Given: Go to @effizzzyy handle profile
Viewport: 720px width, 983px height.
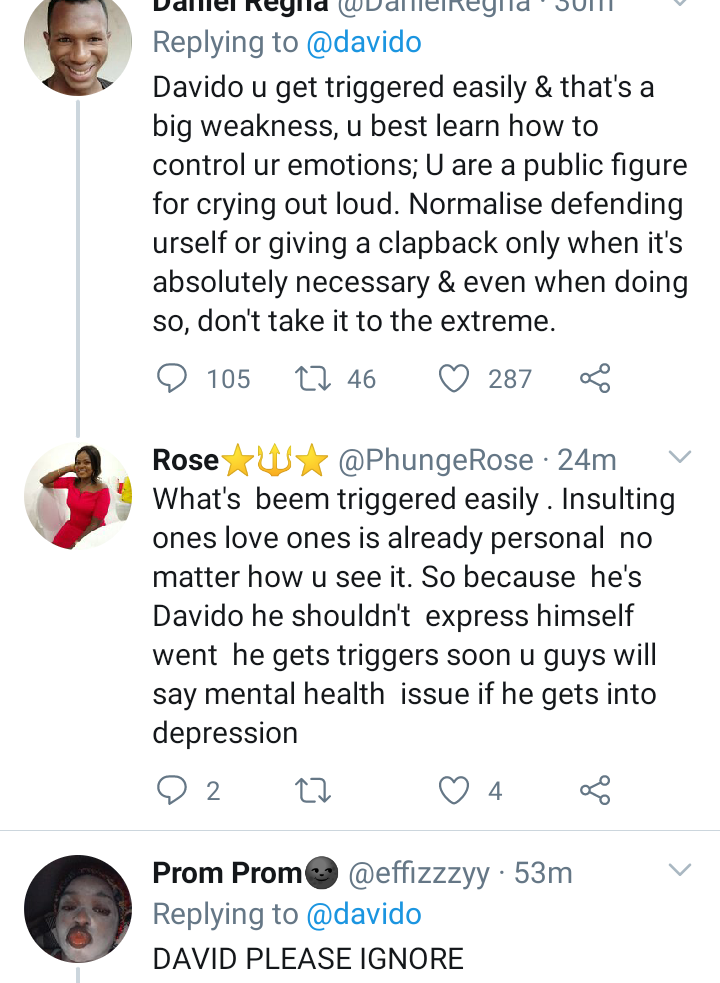Looking at the screenshot, I should (418, 873).
